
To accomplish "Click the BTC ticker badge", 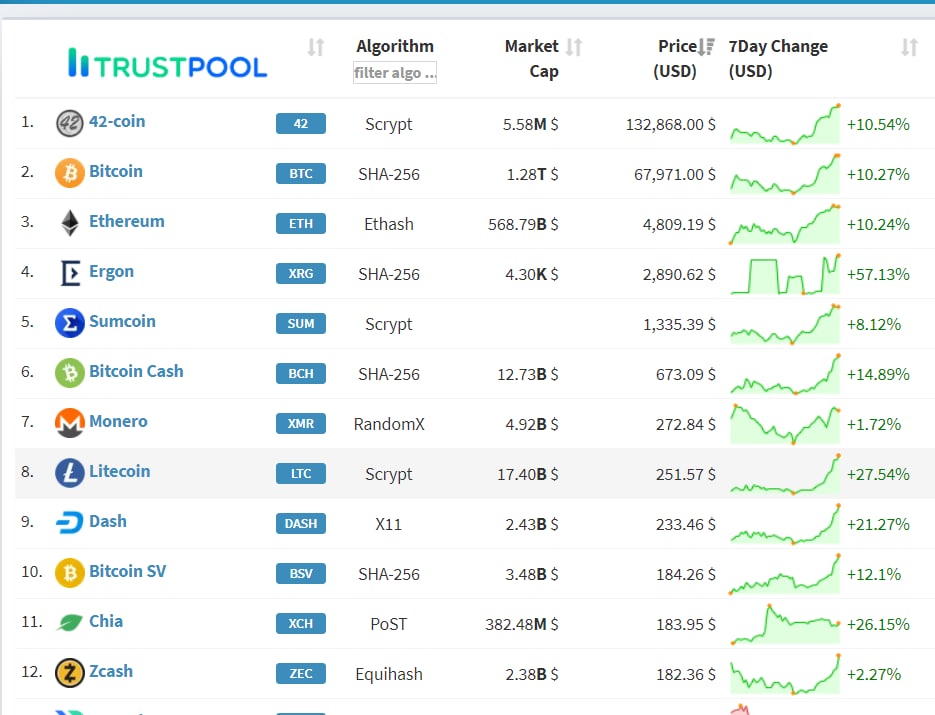I will click(301, 174).
